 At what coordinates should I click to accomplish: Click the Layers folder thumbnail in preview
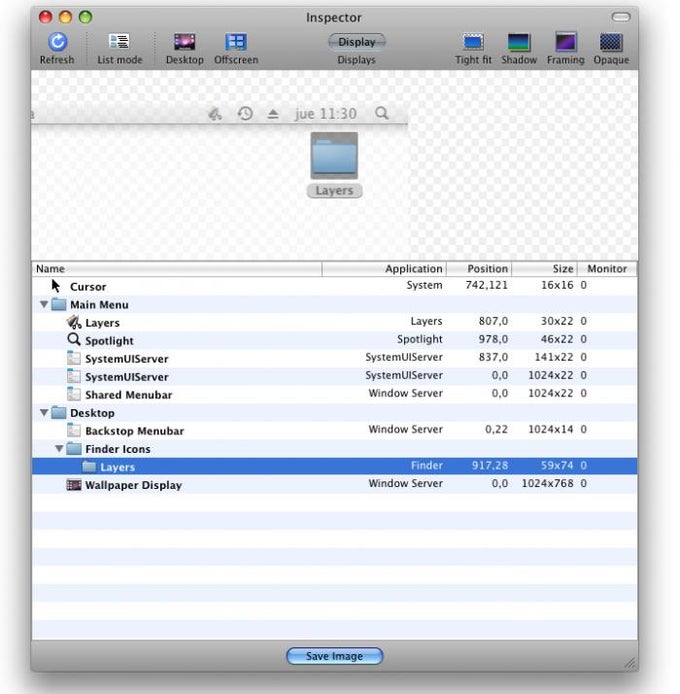pyautogui.click(x=334, y=156)
